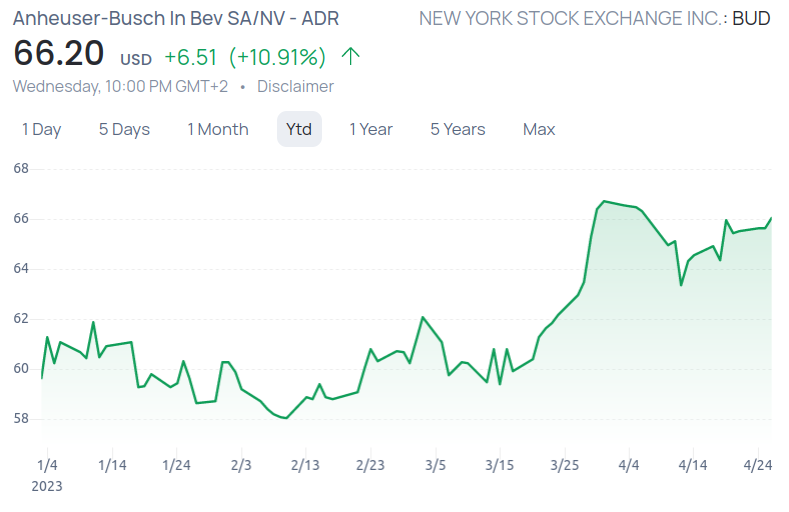The image size is (789, 512).
Task: Click the 58 y-axis label
Action: 21,418
